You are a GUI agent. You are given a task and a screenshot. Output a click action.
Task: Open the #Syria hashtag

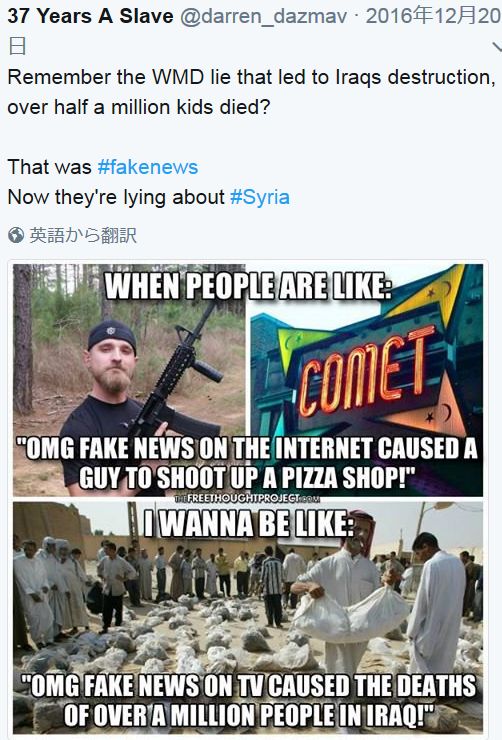coord(259,197)
